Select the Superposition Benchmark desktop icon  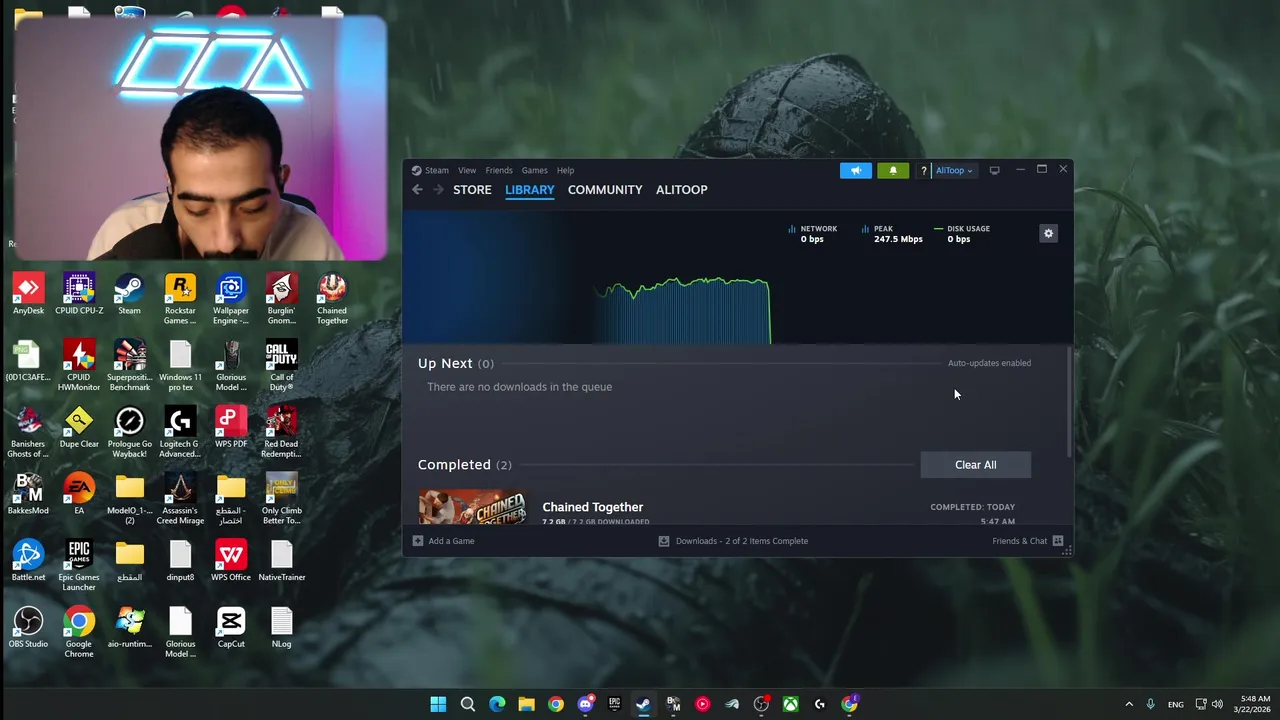click(129, 366)
